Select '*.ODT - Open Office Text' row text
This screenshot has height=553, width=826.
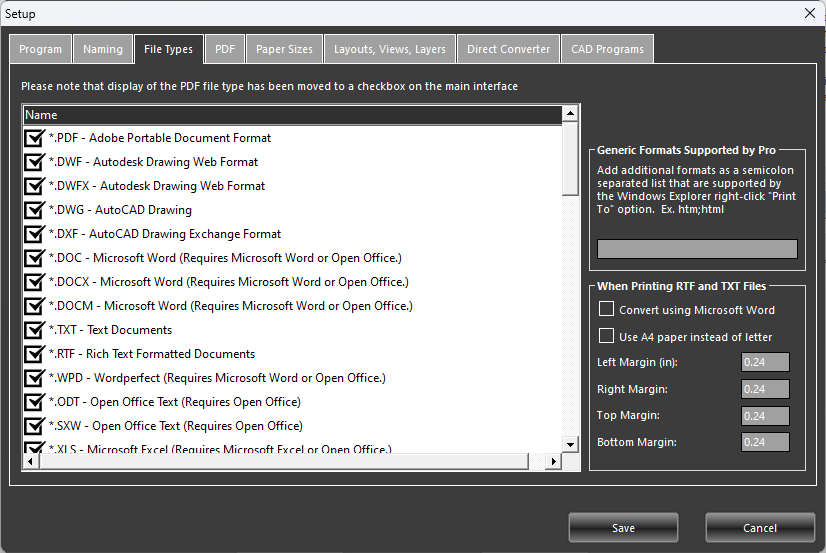[174, 402]
